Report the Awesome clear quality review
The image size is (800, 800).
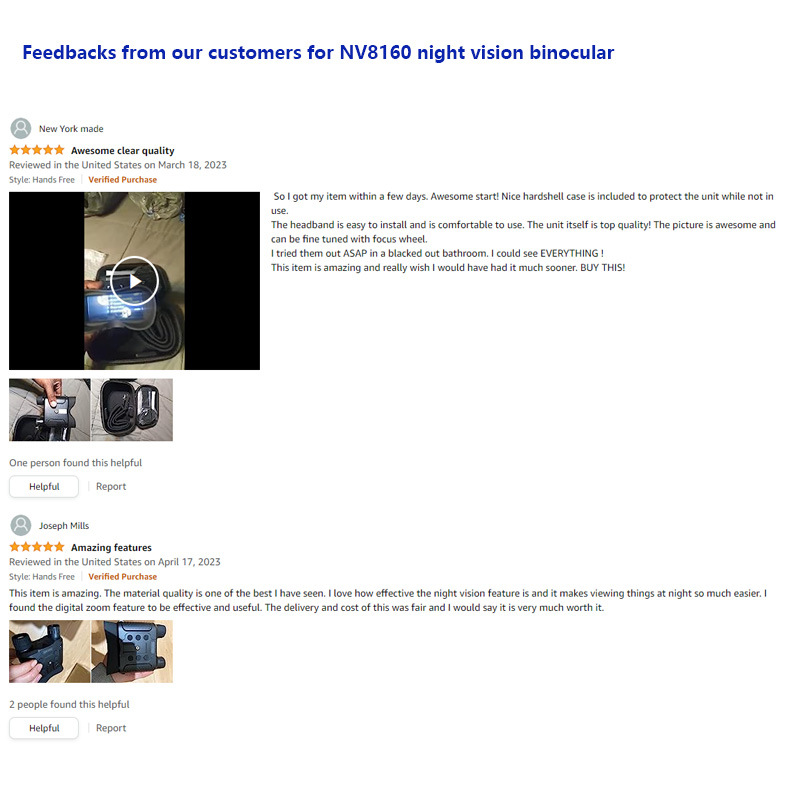[111, 487]
